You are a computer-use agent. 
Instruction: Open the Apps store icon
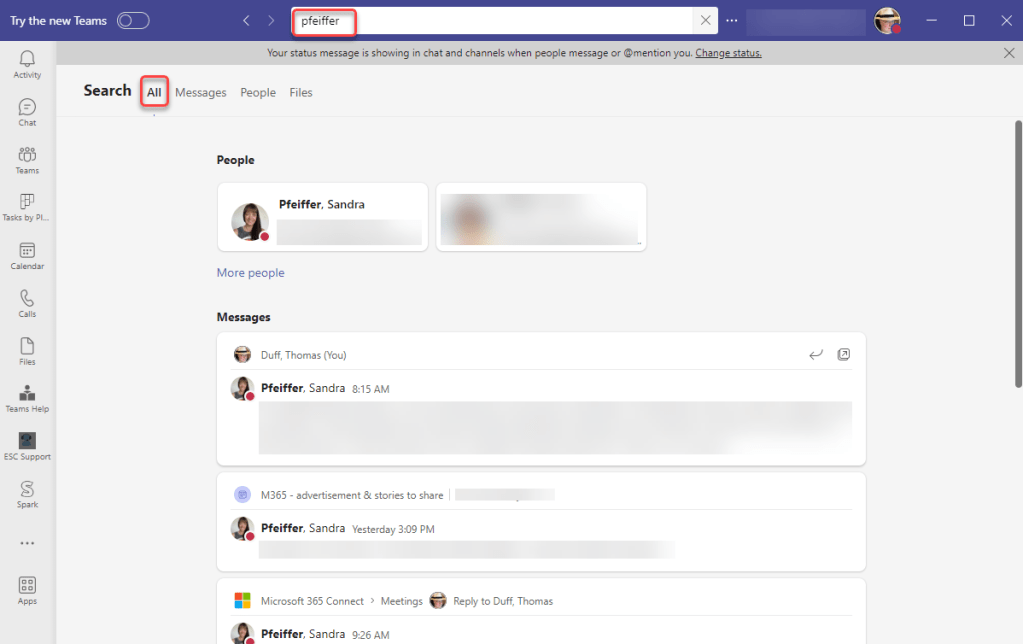27,590
